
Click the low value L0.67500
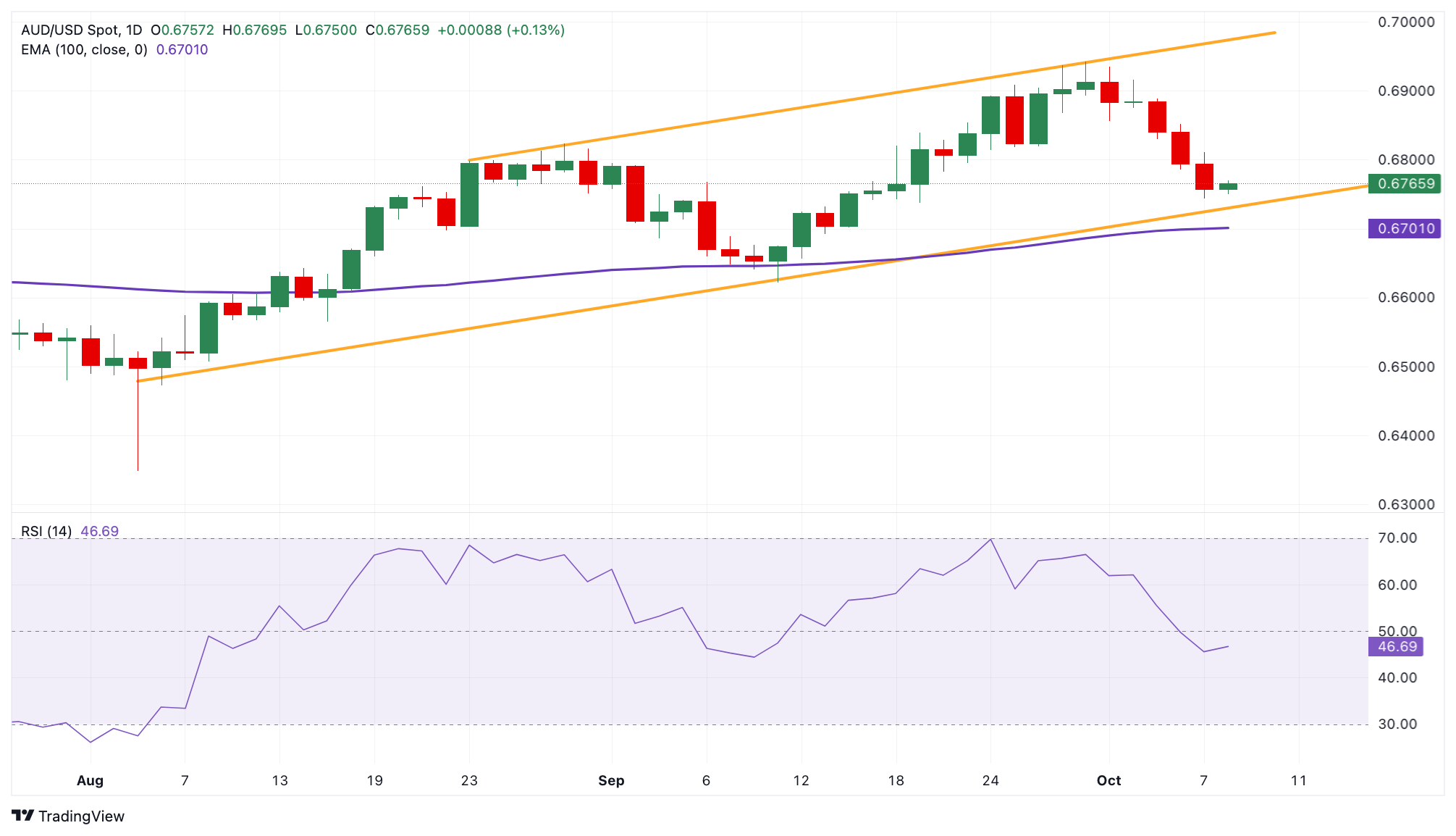pyautogui.click(x=327, y=30)
